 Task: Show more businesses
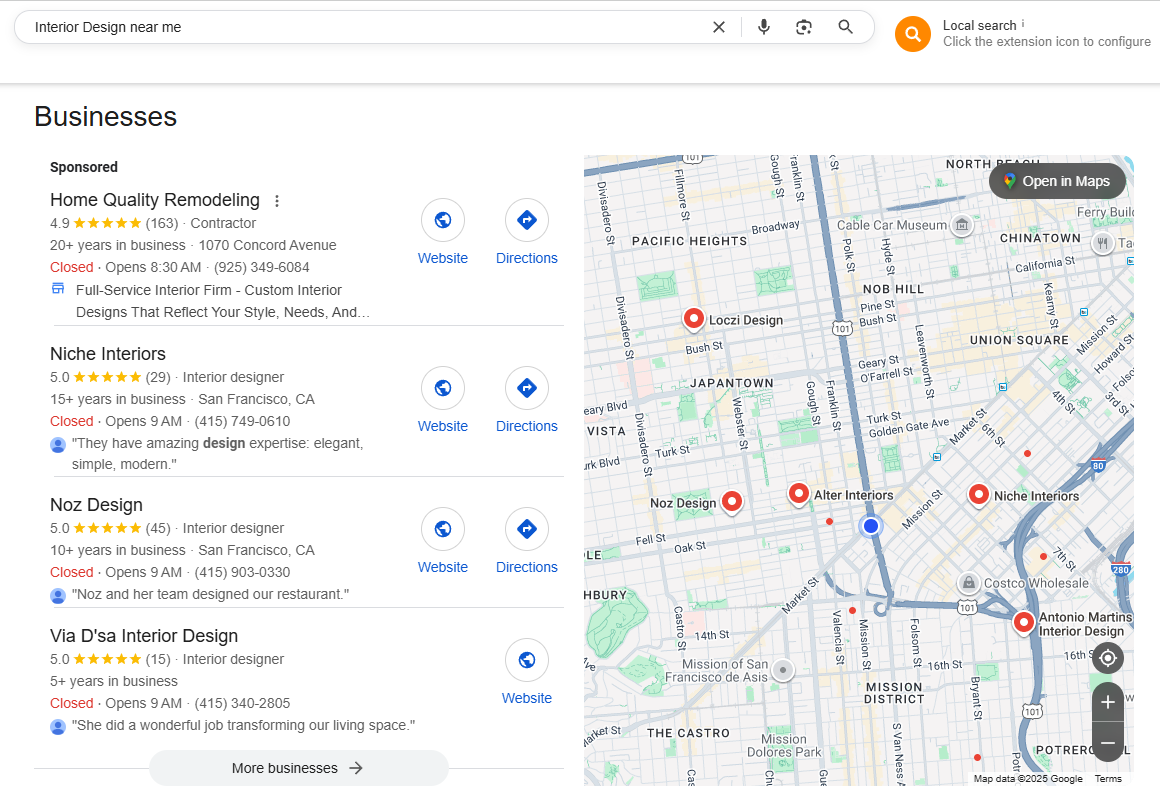pyautogui.click(x=298, y=768)
